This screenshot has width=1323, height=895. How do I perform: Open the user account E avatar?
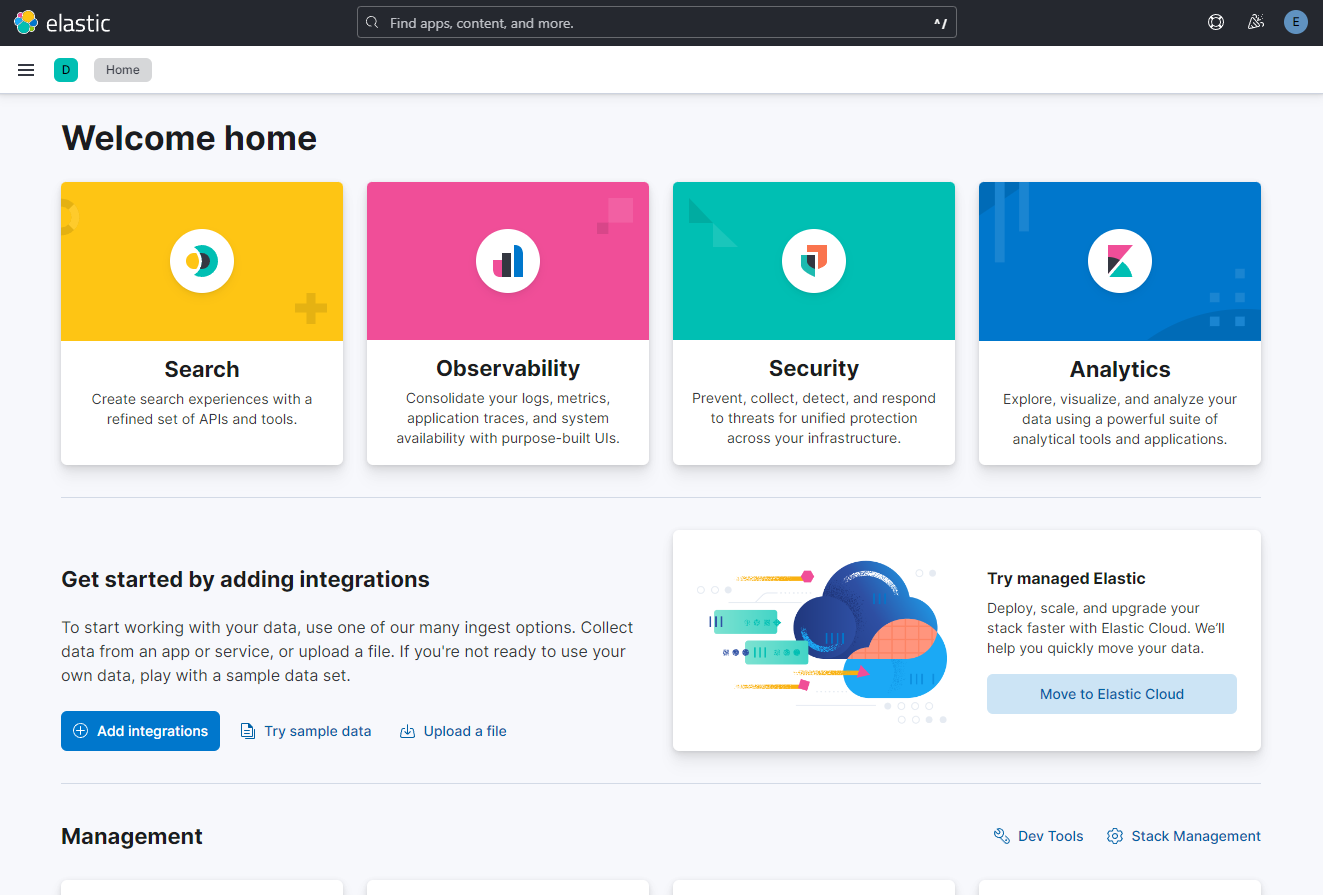pos(1296,22)
